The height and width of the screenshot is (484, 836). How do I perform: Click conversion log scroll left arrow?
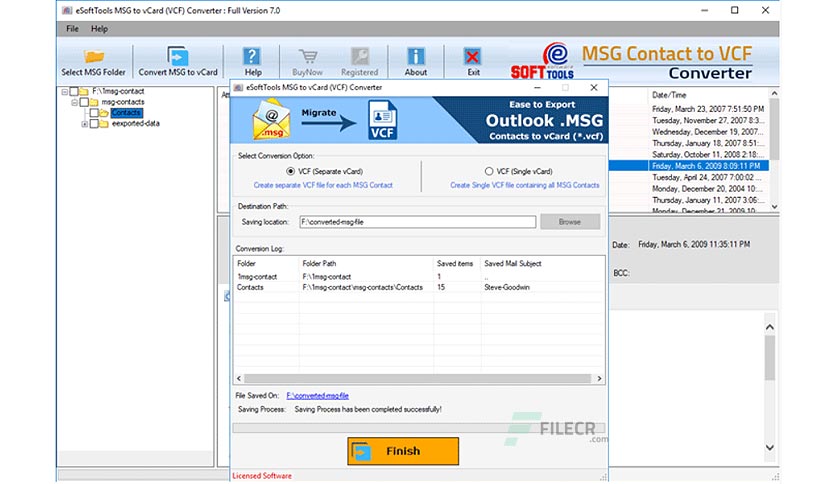click(239, 378)
